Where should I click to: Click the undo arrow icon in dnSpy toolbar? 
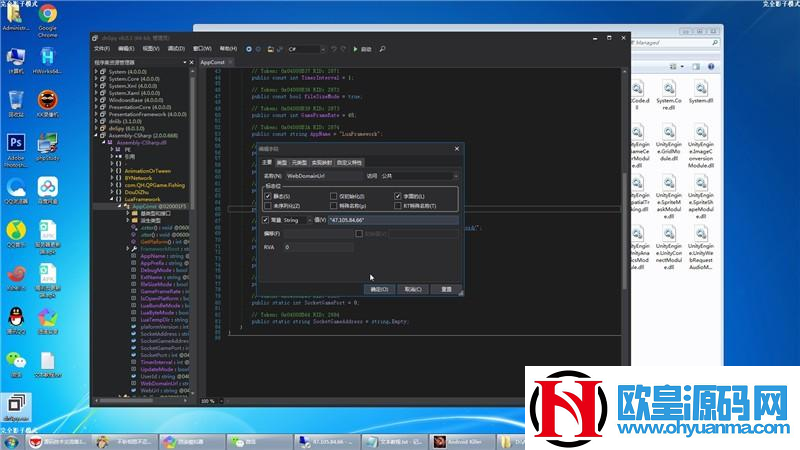pos(334,49)
